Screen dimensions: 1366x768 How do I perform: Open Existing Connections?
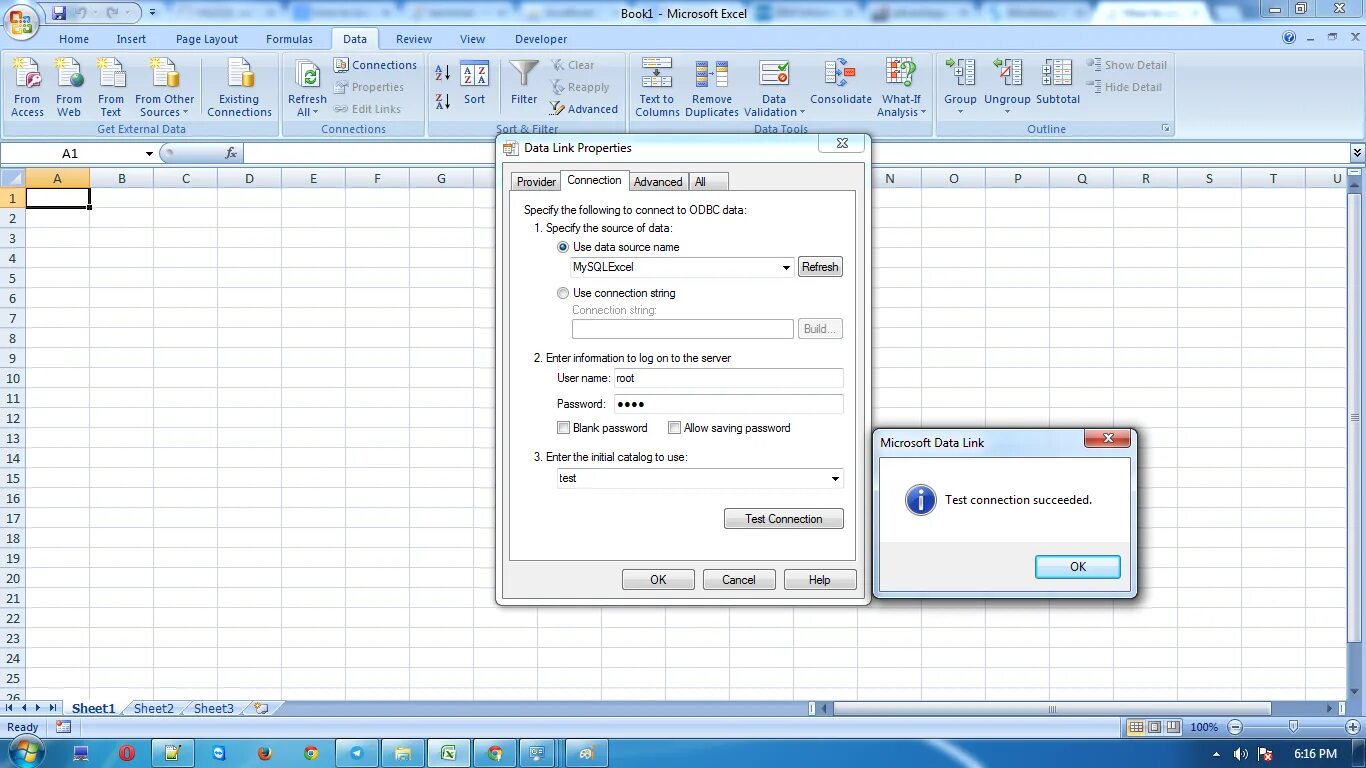coord(239,88)
